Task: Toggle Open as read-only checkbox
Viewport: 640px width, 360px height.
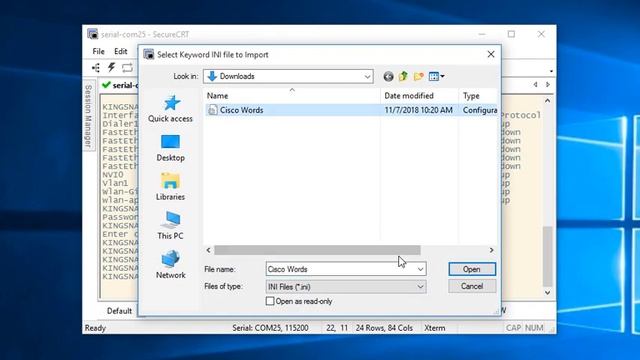Action: 270,301
